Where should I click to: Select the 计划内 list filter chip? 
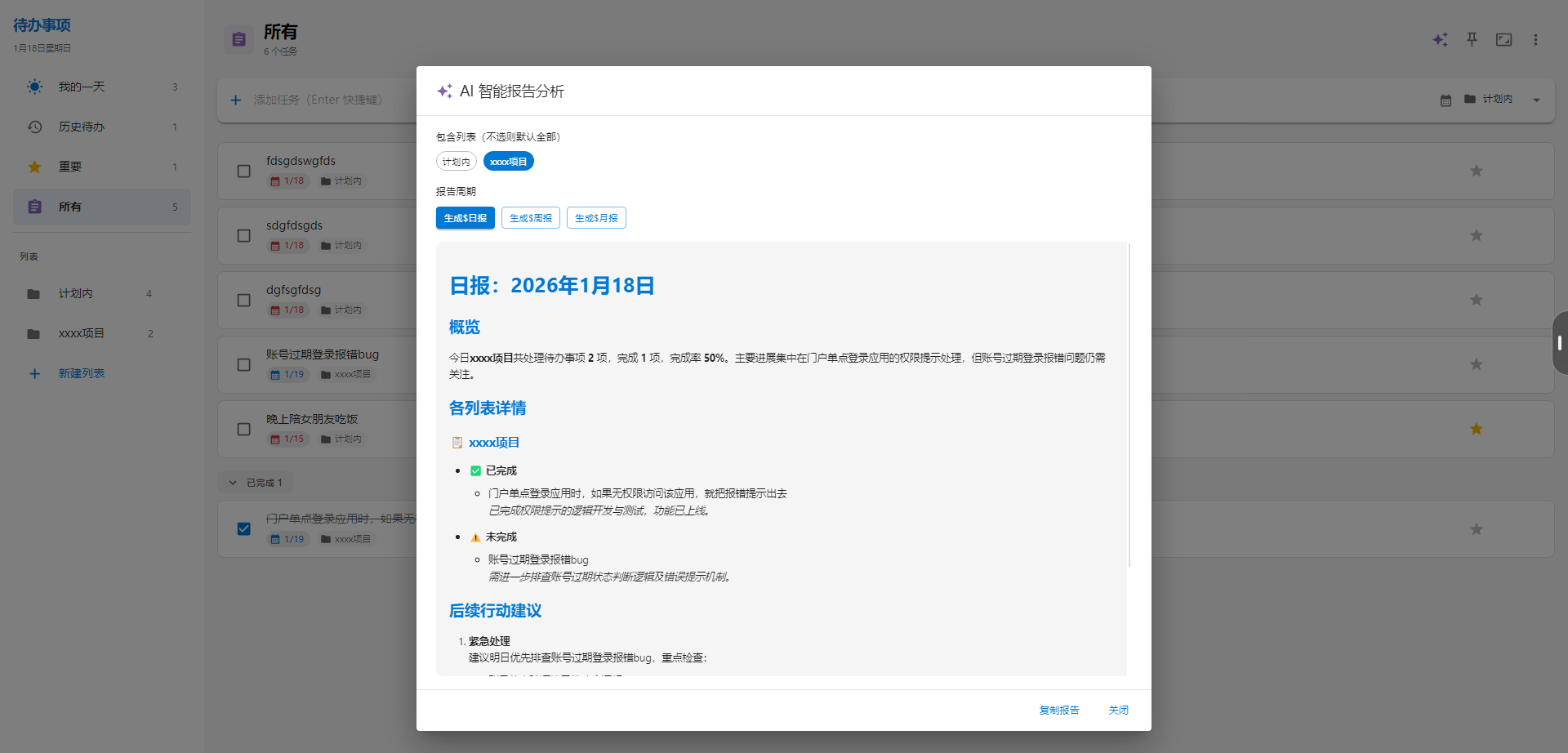click(x=456, y=162)
